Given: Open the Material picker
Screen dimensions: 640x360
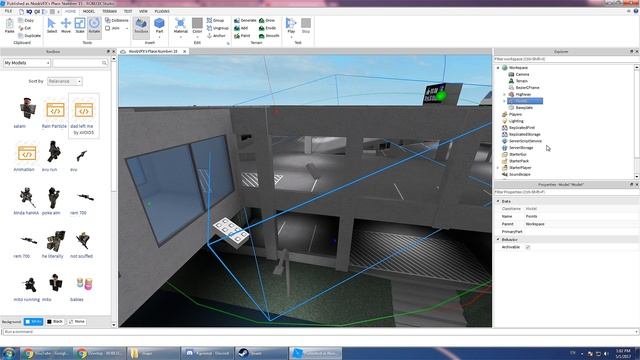Looking at the screenshot, I should point(180,24).
